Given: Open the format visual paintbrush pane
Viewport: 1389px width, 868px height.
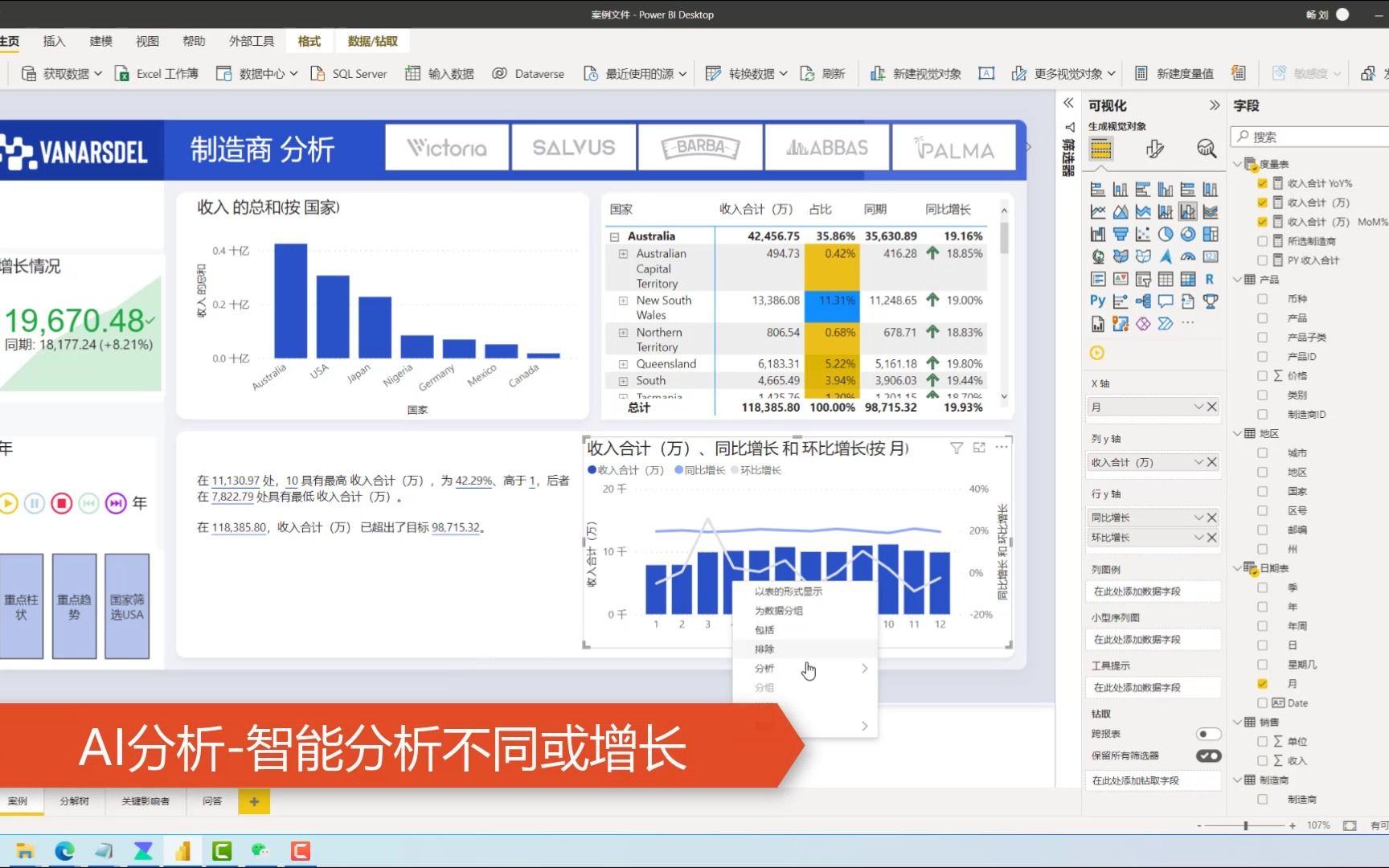Looking at the screenshot, I should pos(1154,149).
